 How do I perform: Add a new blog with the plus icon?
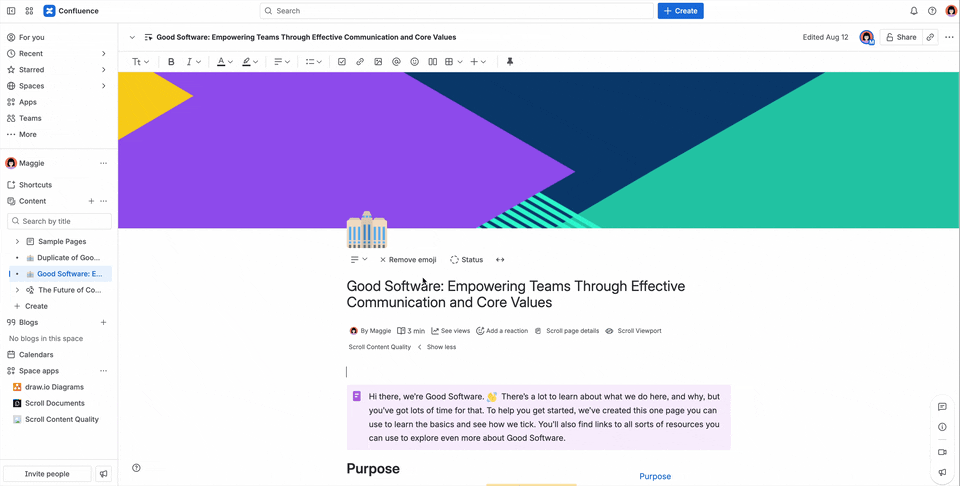[x=103, y=323]
